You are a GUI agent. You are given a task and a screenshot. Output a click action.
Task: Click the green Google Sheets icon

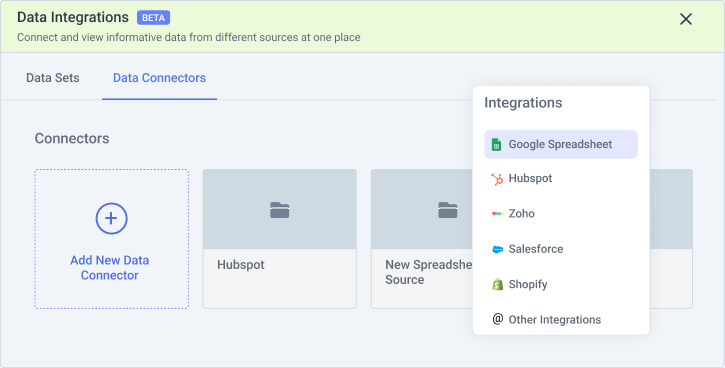coord(497,144)
